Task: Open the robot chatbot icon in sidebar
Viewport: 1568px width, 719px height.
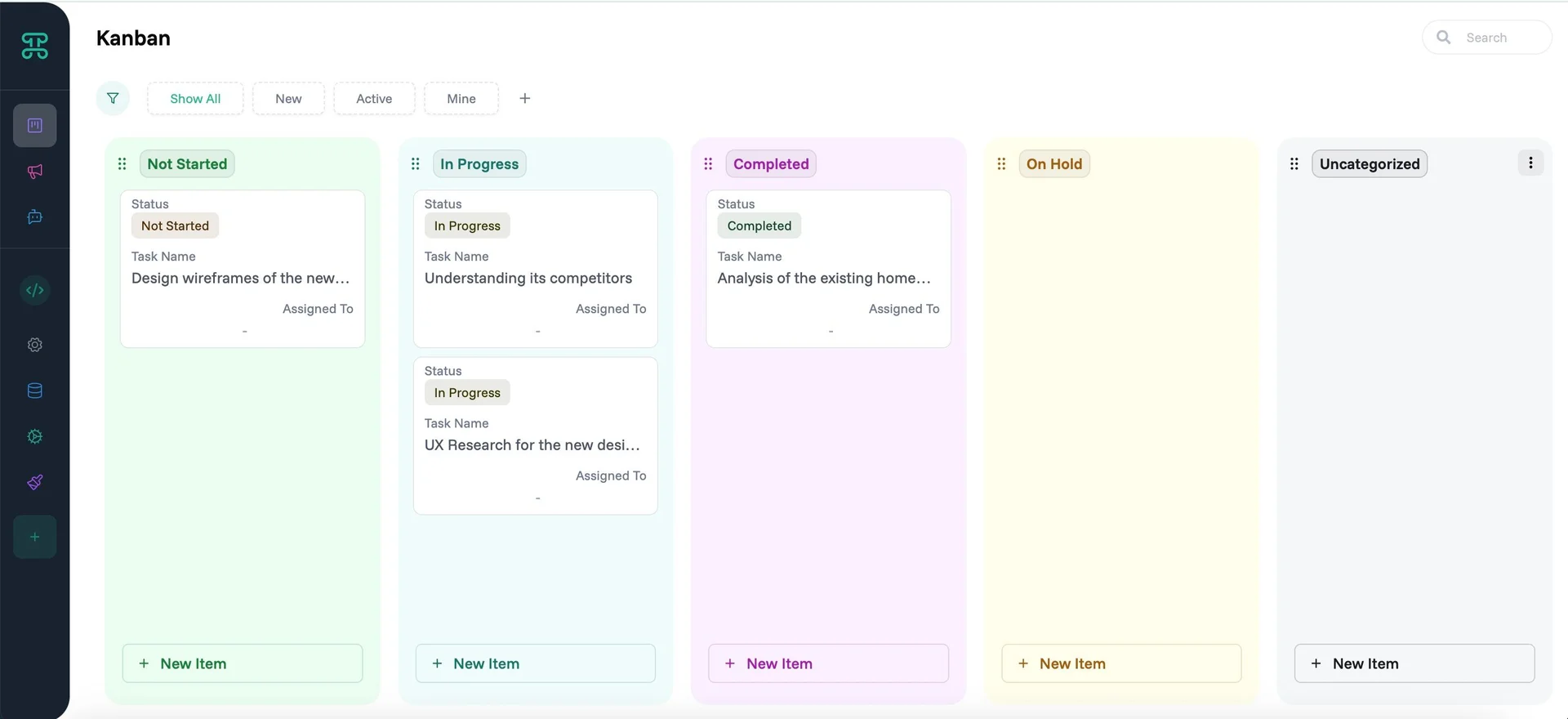Action: coord(34,217)
